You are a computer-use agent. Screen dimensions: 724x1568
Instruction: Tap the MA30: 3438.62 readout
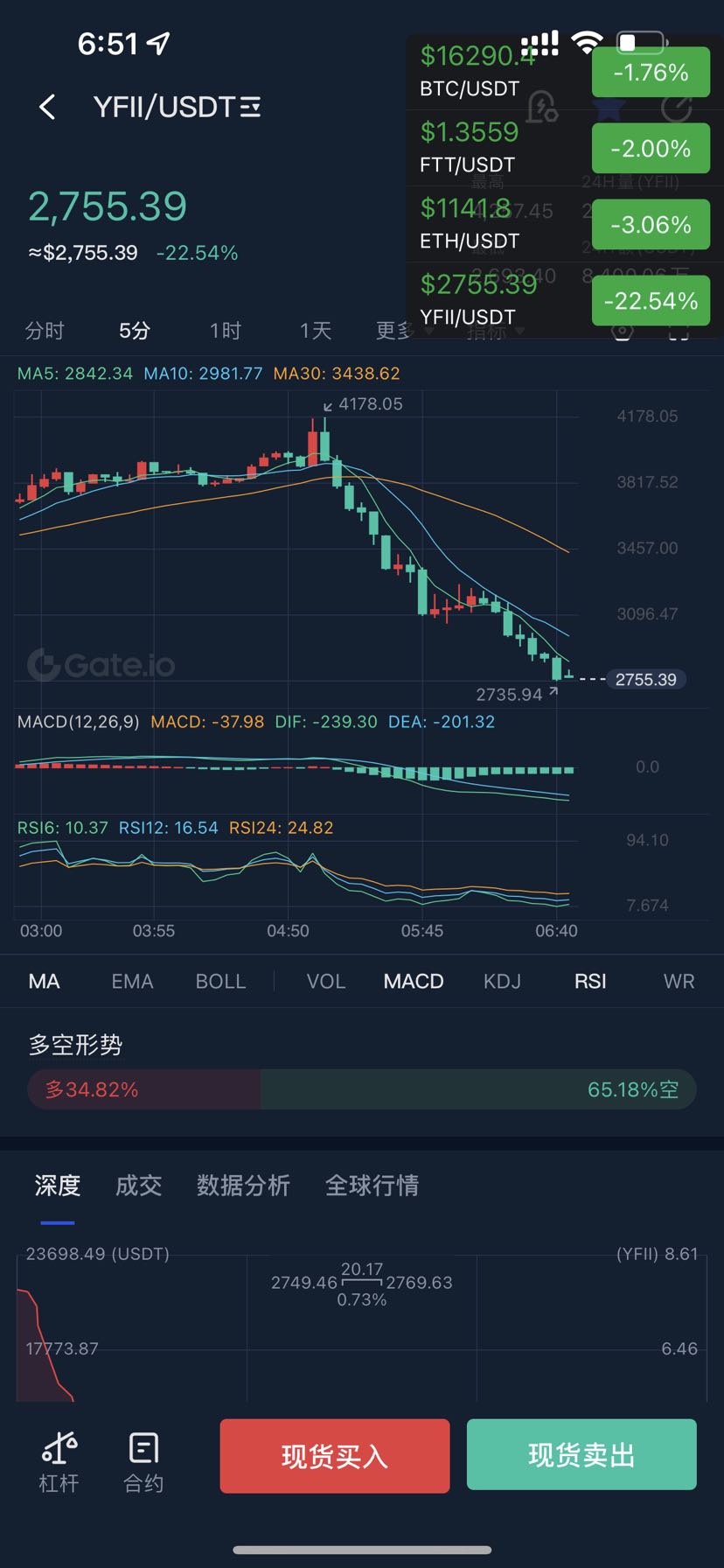click(x=337, y=374)
